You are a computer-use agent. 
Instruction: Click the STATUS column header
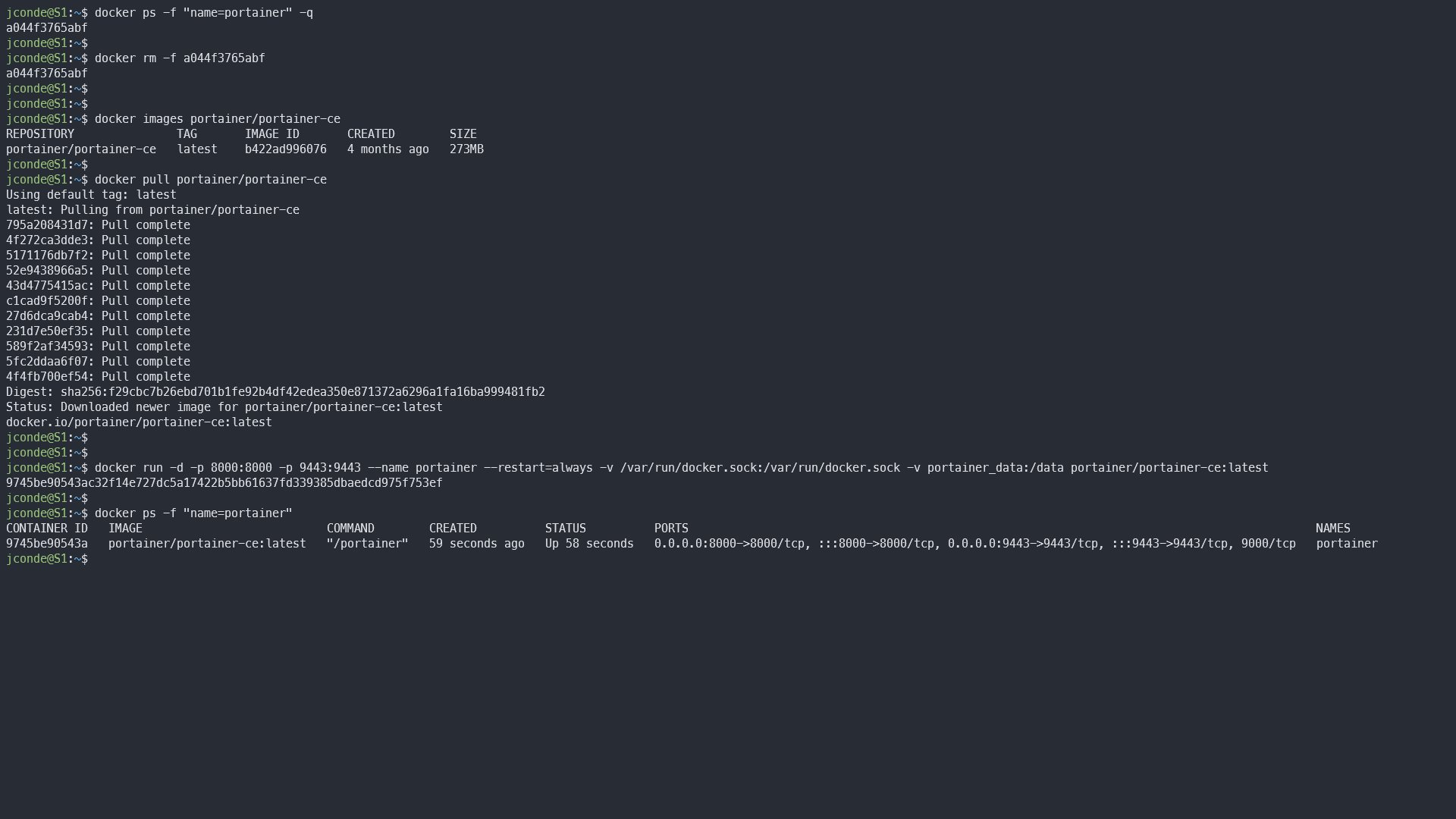pos(565,529)
